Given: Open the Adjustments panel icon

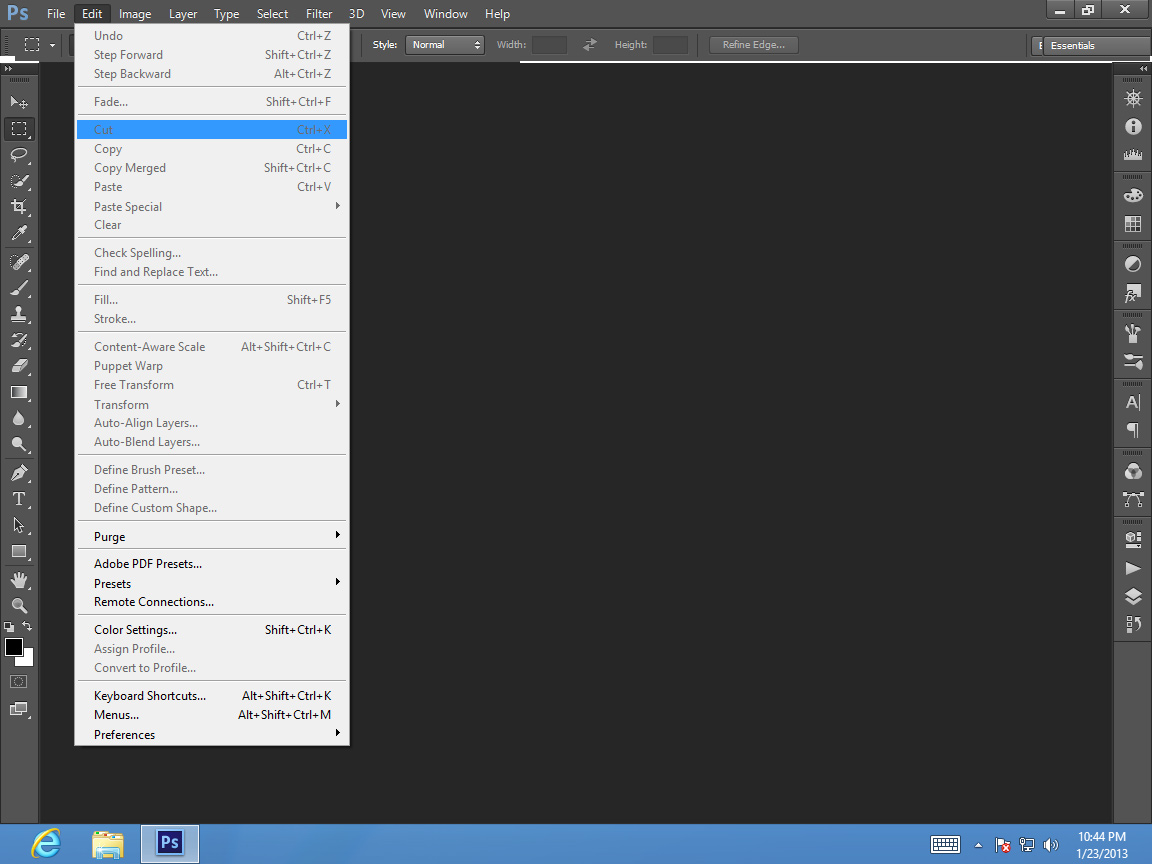Looking at the screenshot, I should pyautogui.click(x=1133, y=264).
